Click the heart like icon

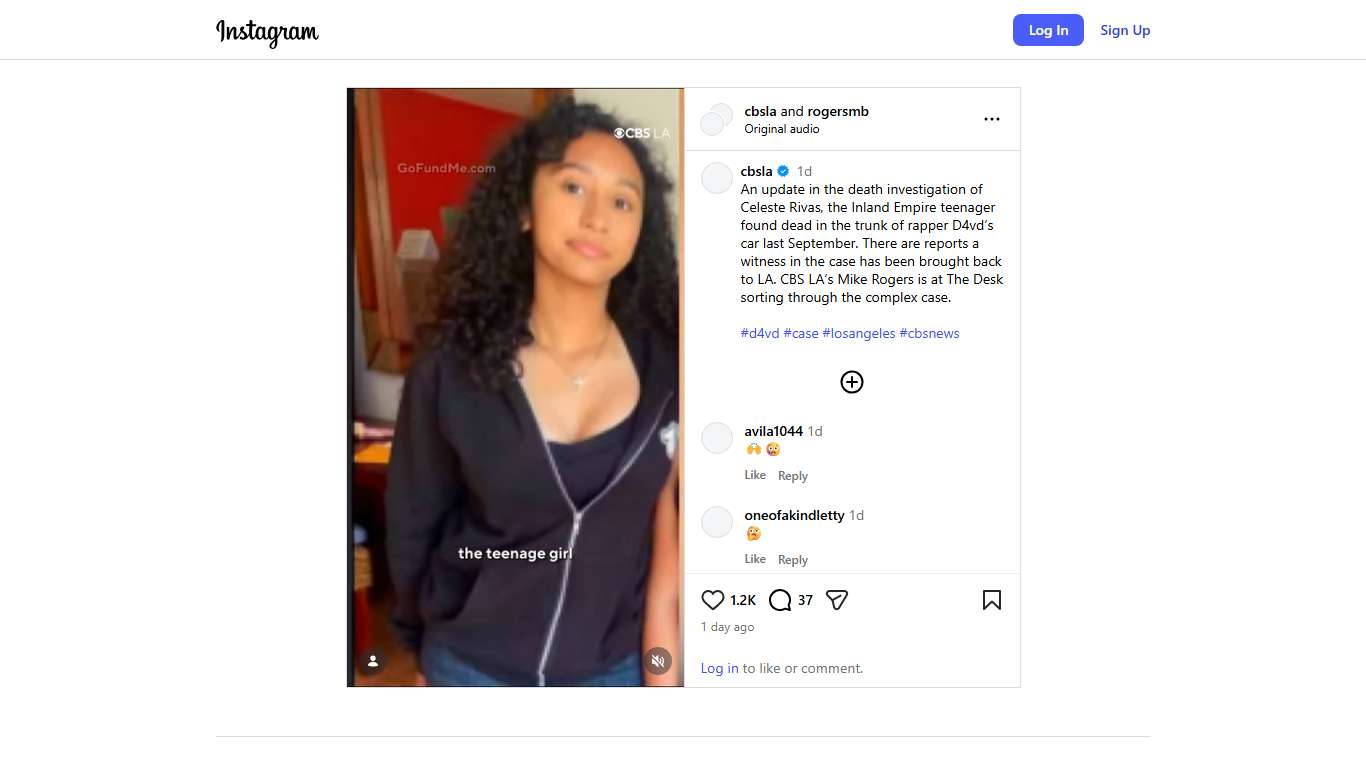click(x=712, y=600)
